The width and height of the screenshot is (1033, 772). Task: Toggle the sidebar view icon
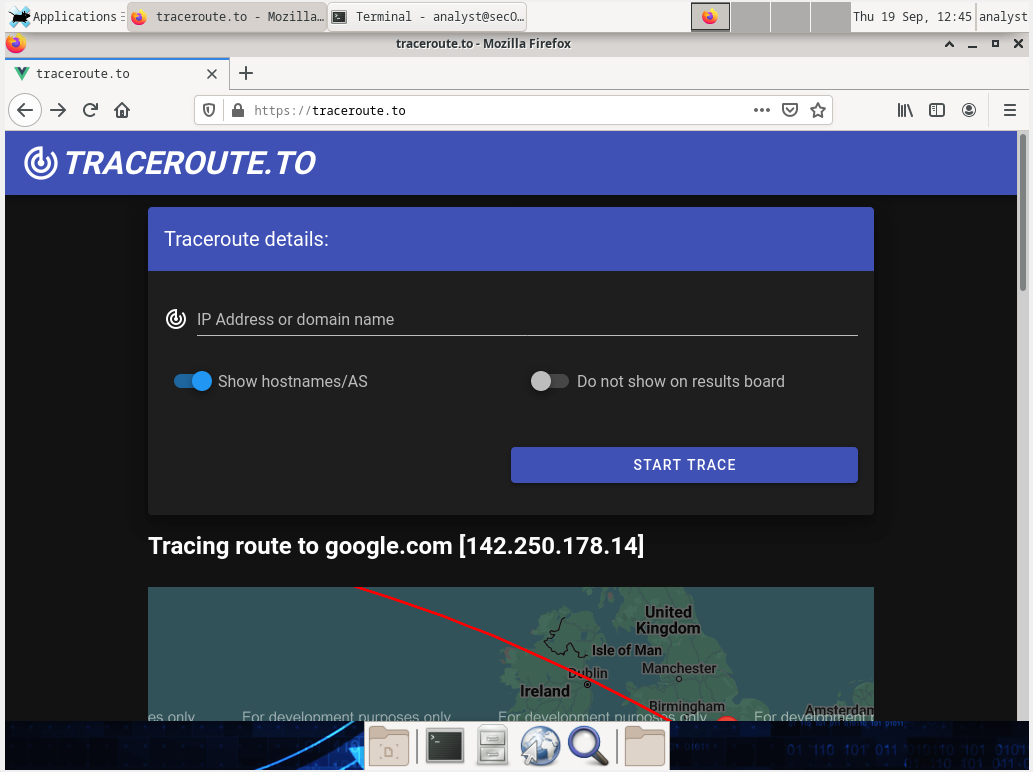click(937, 110)
